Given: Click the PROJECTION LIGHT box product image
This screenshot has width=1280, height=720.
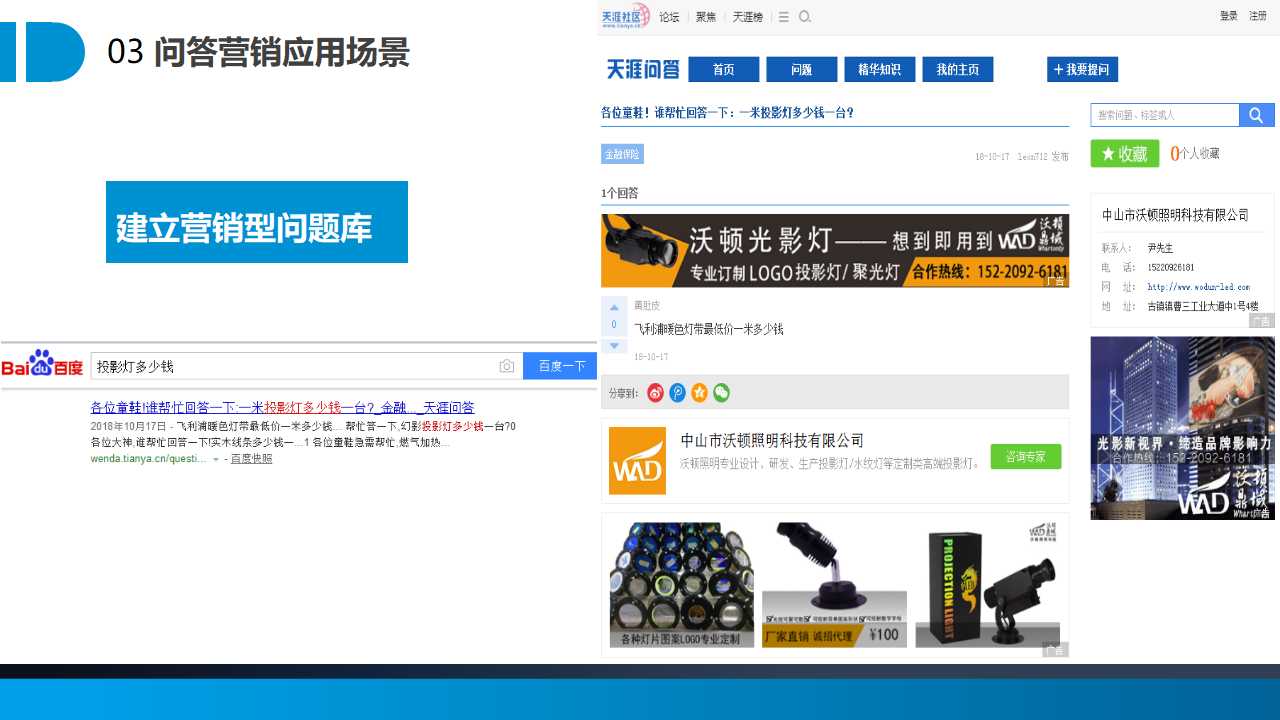Looking at the screenshot, I should click(x=987, y=585).
